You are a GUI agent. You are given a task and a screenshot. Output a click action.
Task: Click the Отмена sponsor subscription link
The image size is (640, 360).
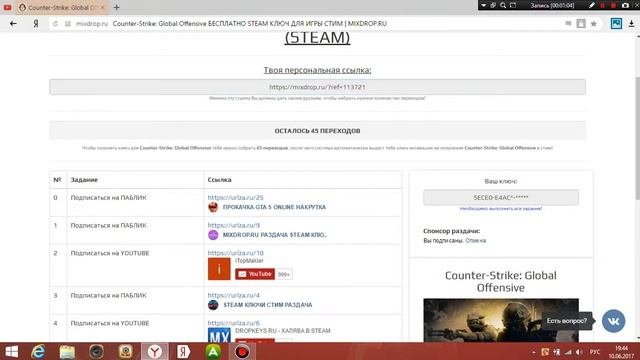[x=476, y=240]
